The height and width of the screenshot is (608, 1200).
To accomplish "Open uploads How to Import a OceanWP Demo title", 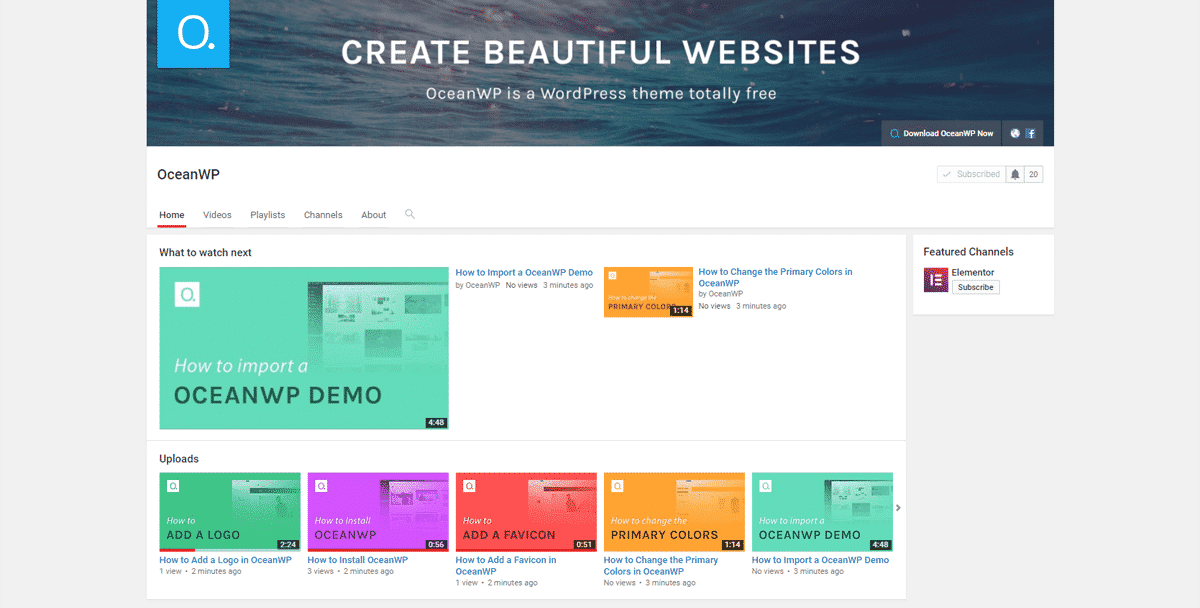I will (820, 560).
